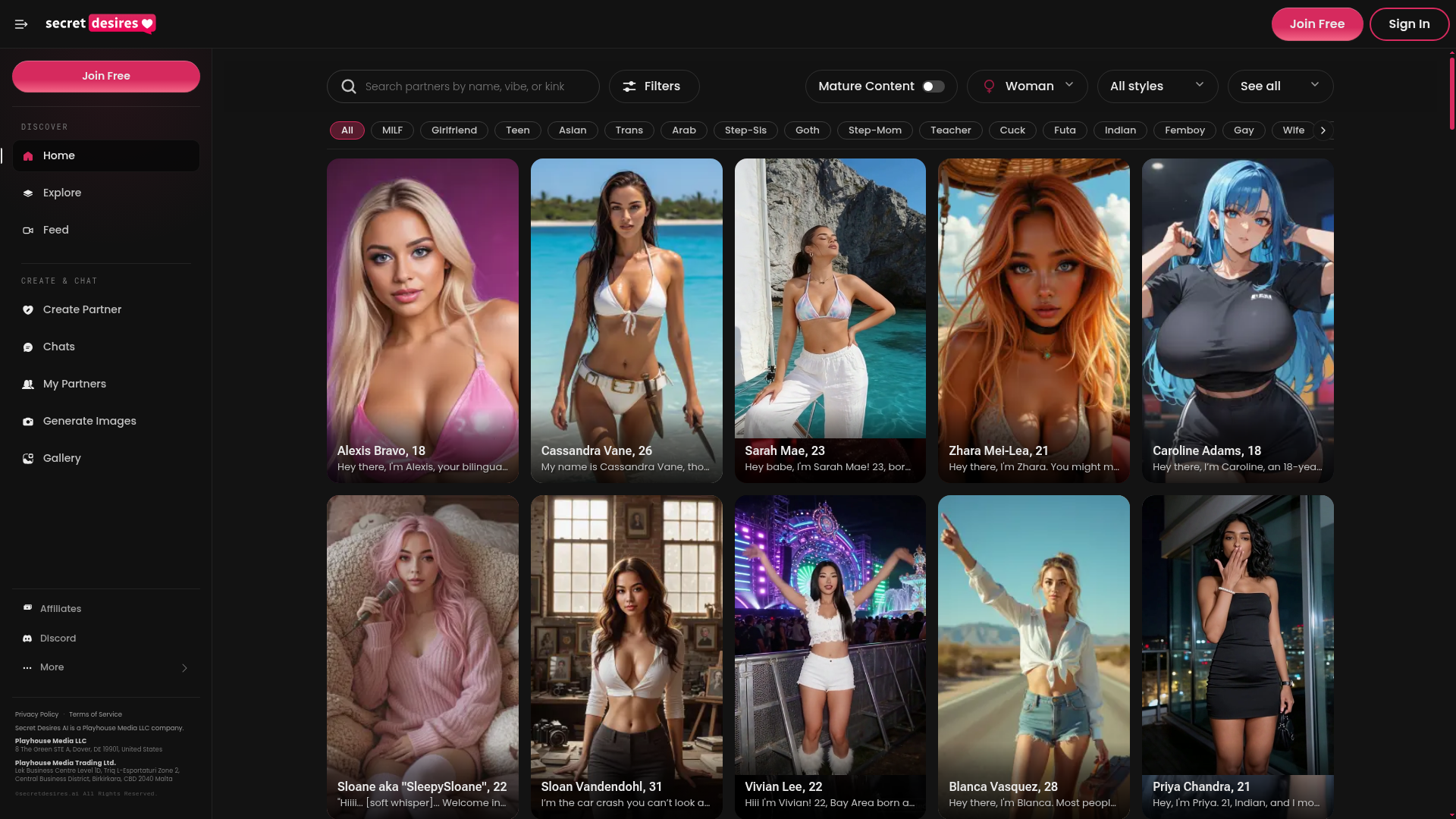Click the Explore layers icon
1456x819 pixels.
tap(28, 193)
